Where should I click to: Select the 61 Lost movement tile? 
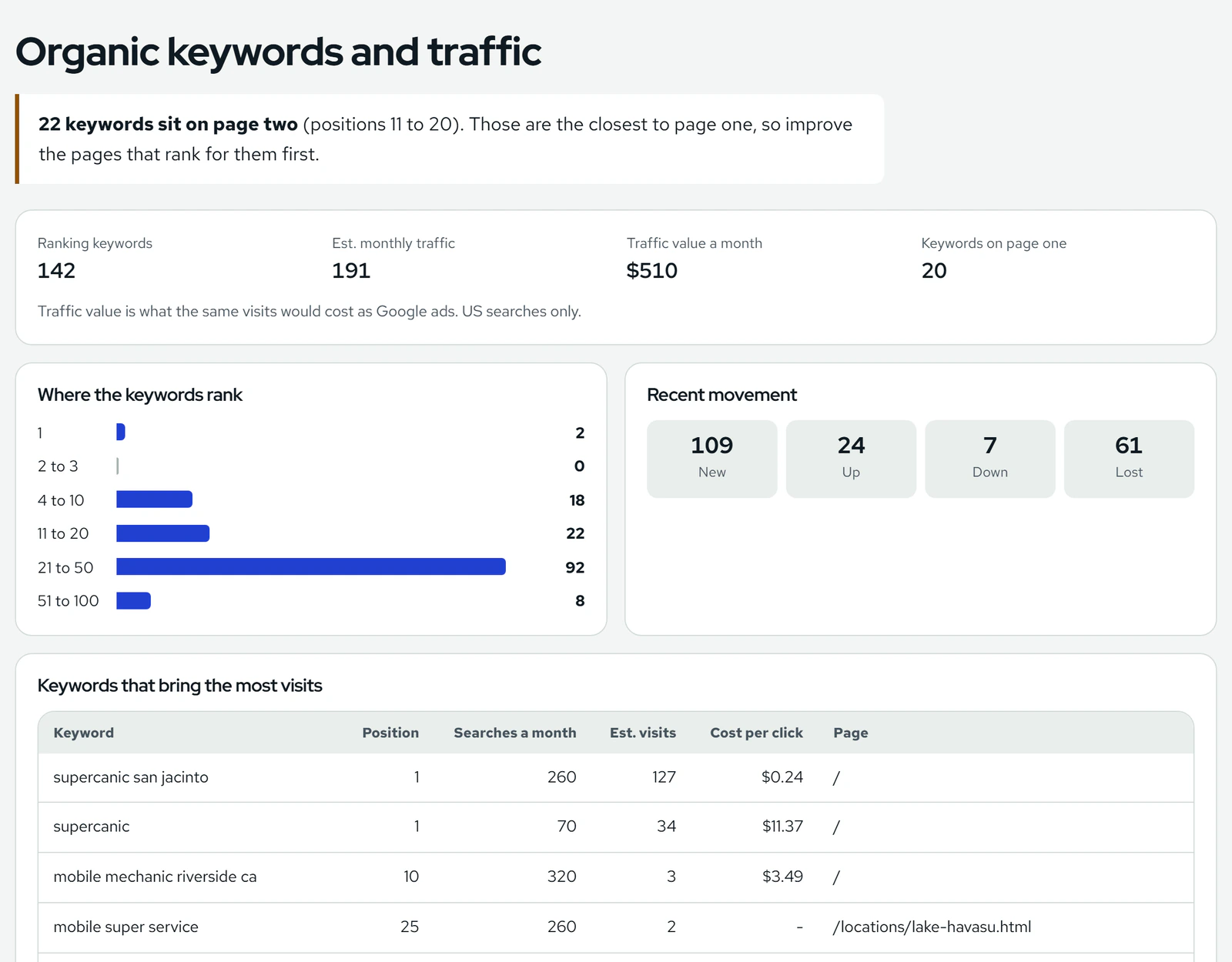coord(1129,459)
